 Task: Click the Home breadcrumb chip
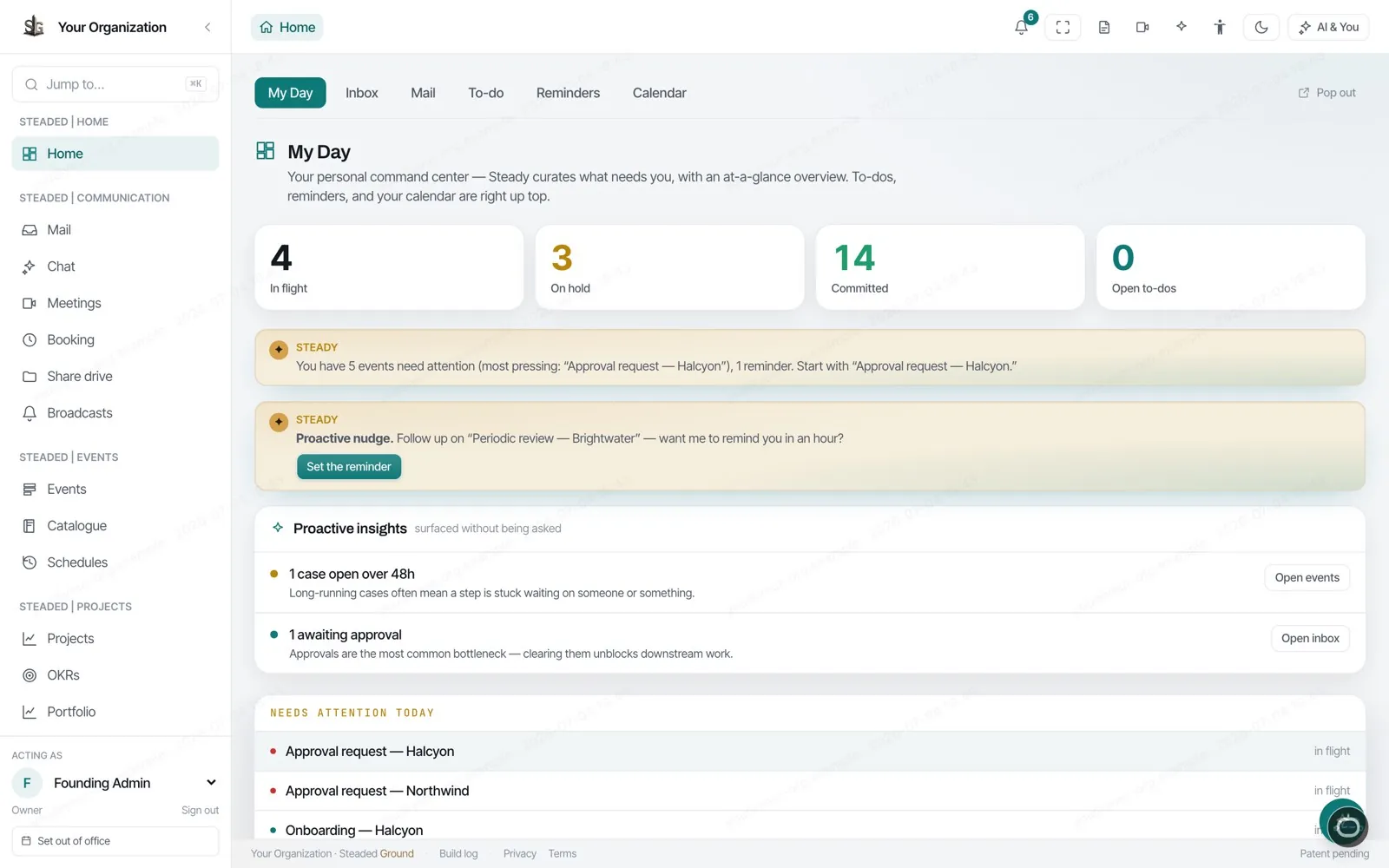pos(287,27)
